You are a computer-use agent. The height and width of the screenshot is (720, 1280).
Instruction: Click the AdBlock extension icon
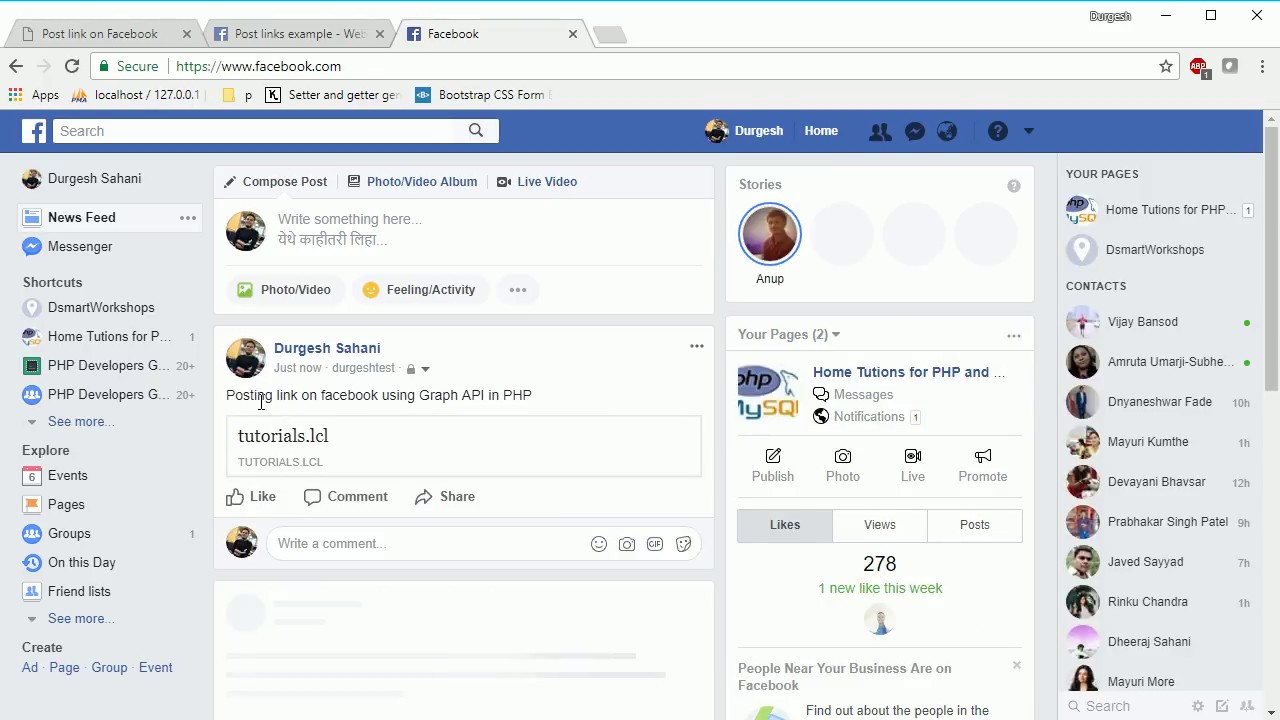click(1199, 67)
